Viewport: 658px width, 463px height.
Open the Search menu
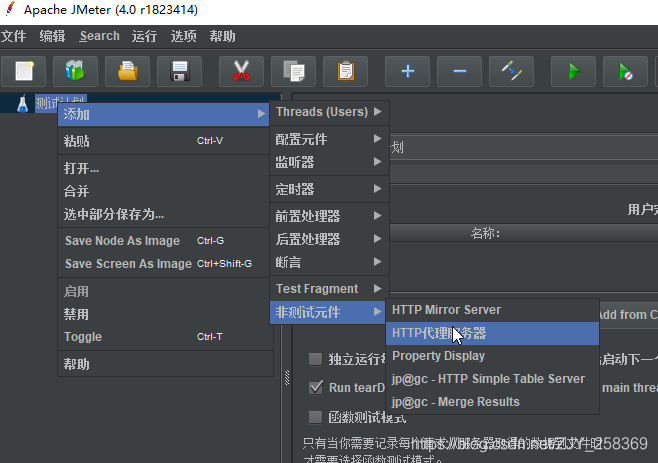click(x=100, y=36)
